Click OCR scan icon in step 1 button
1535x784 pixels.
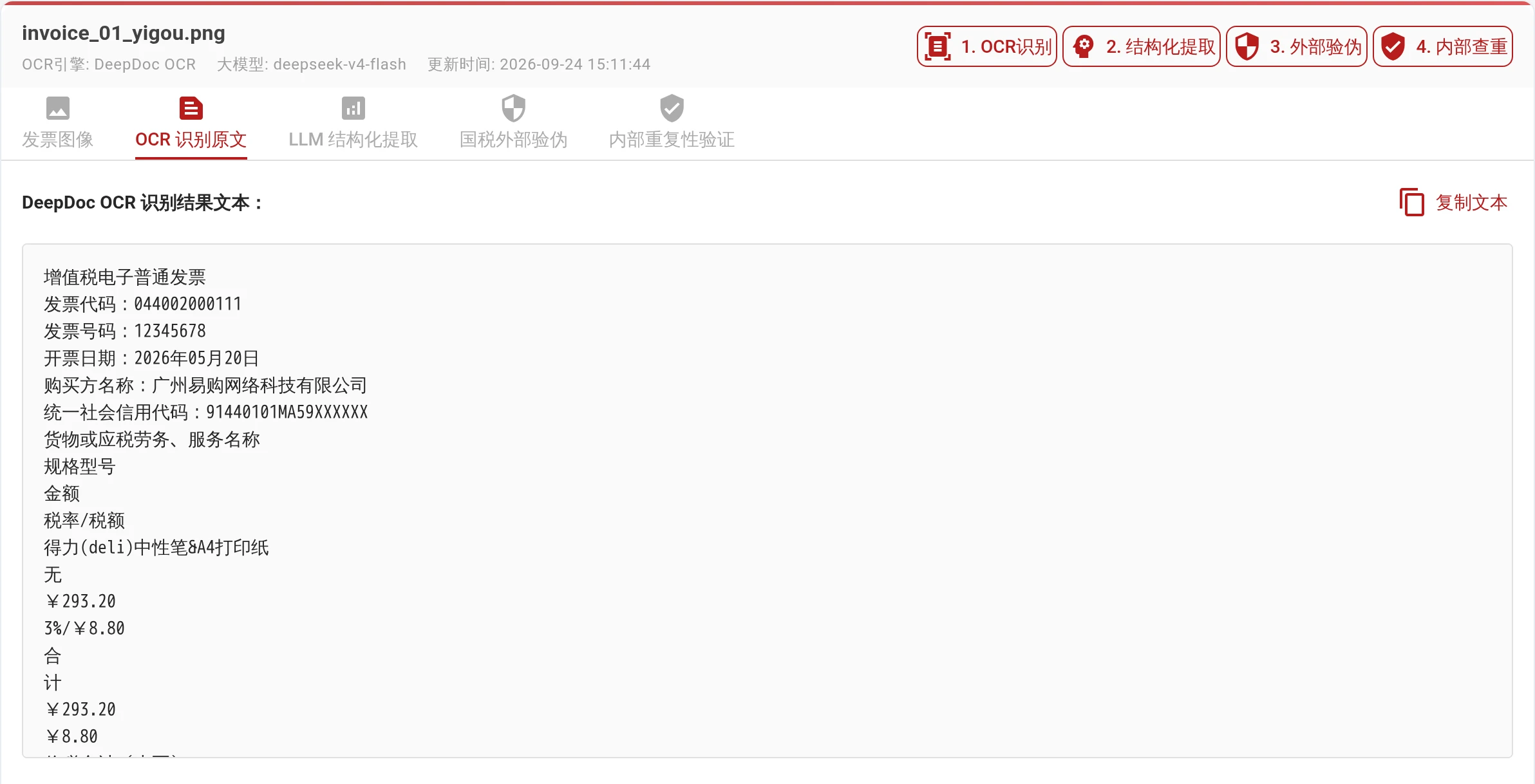tap(937, 46)
